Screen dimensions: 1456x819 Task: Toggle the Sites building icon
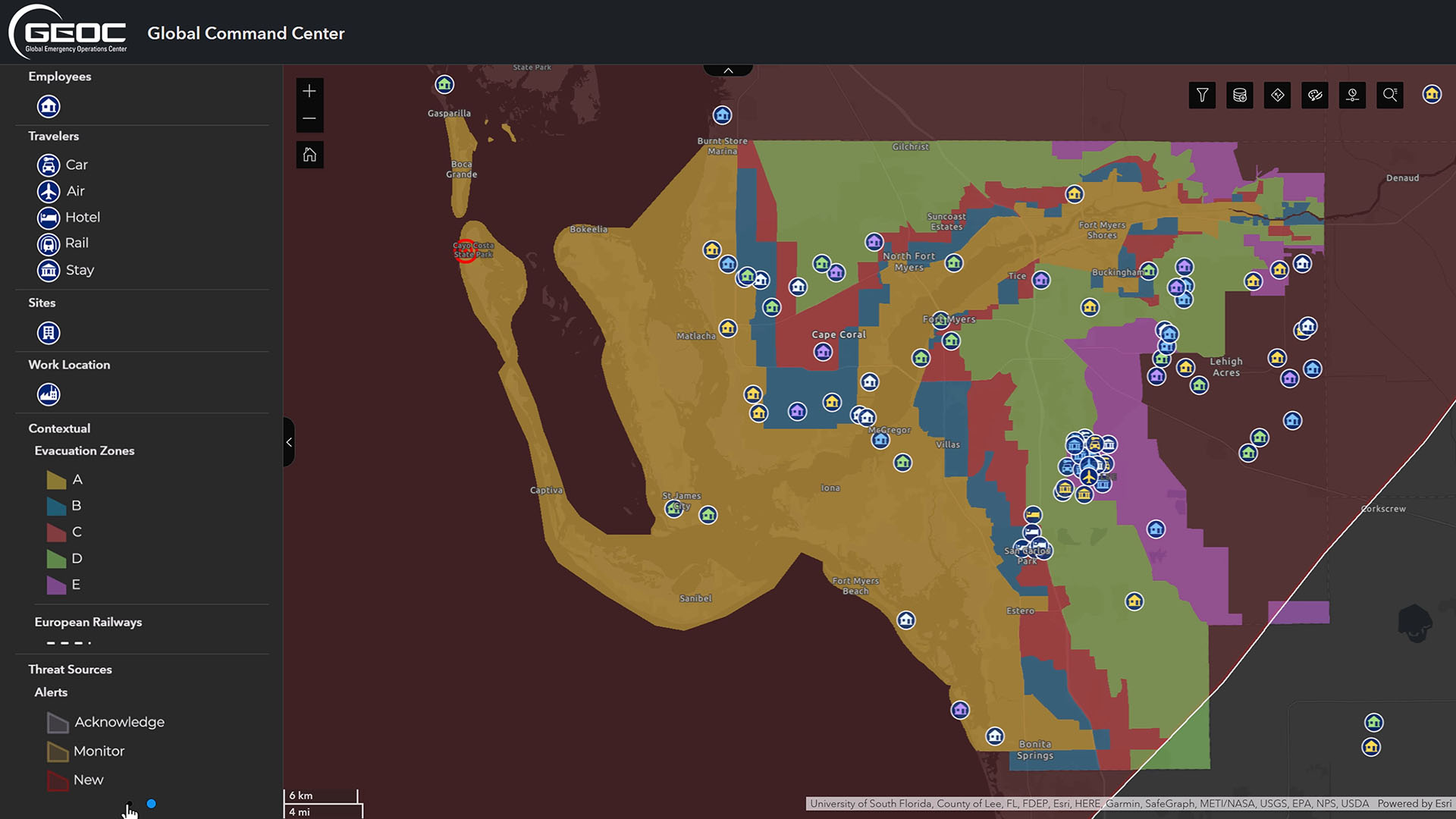[48, 332]
